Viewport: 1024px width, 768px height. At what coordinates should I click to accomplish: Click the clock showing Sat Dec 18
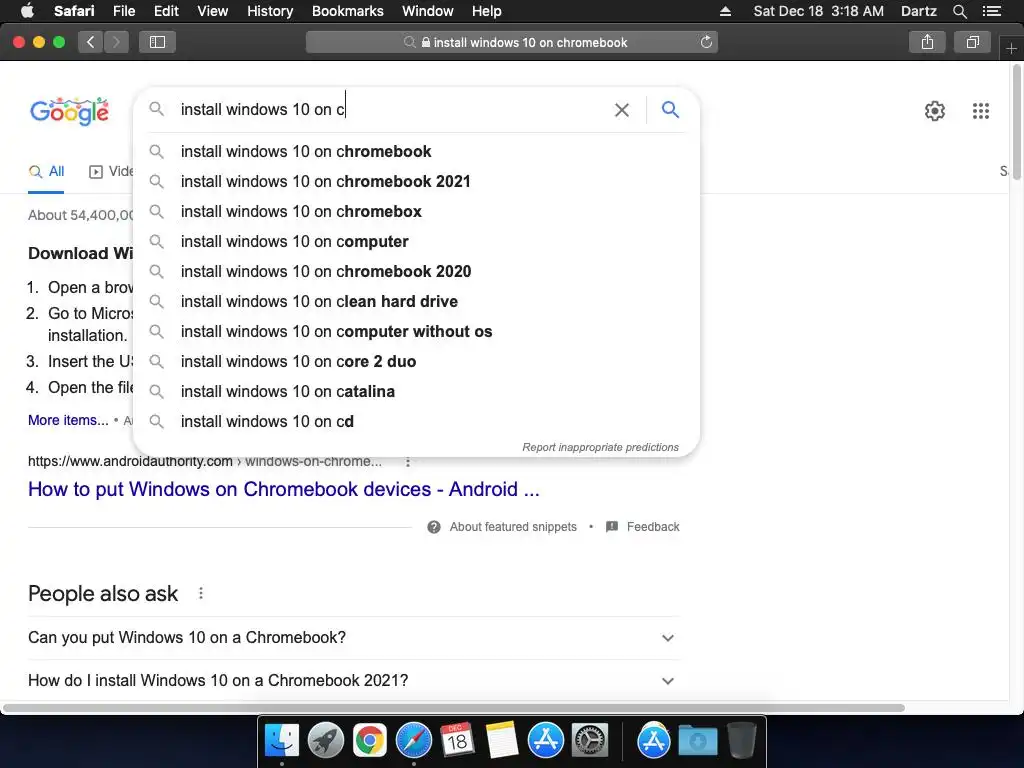click(x=818, y=11)
